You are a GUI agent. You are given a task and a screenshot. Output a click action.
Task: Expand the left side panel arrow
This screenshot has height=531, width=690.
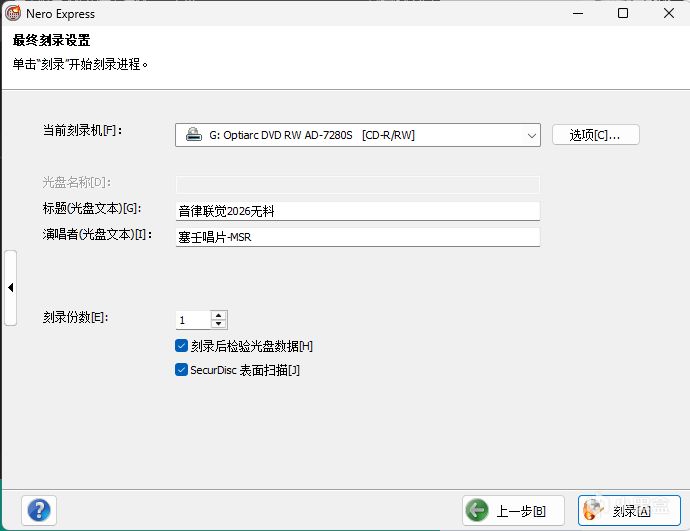(11, 288)
